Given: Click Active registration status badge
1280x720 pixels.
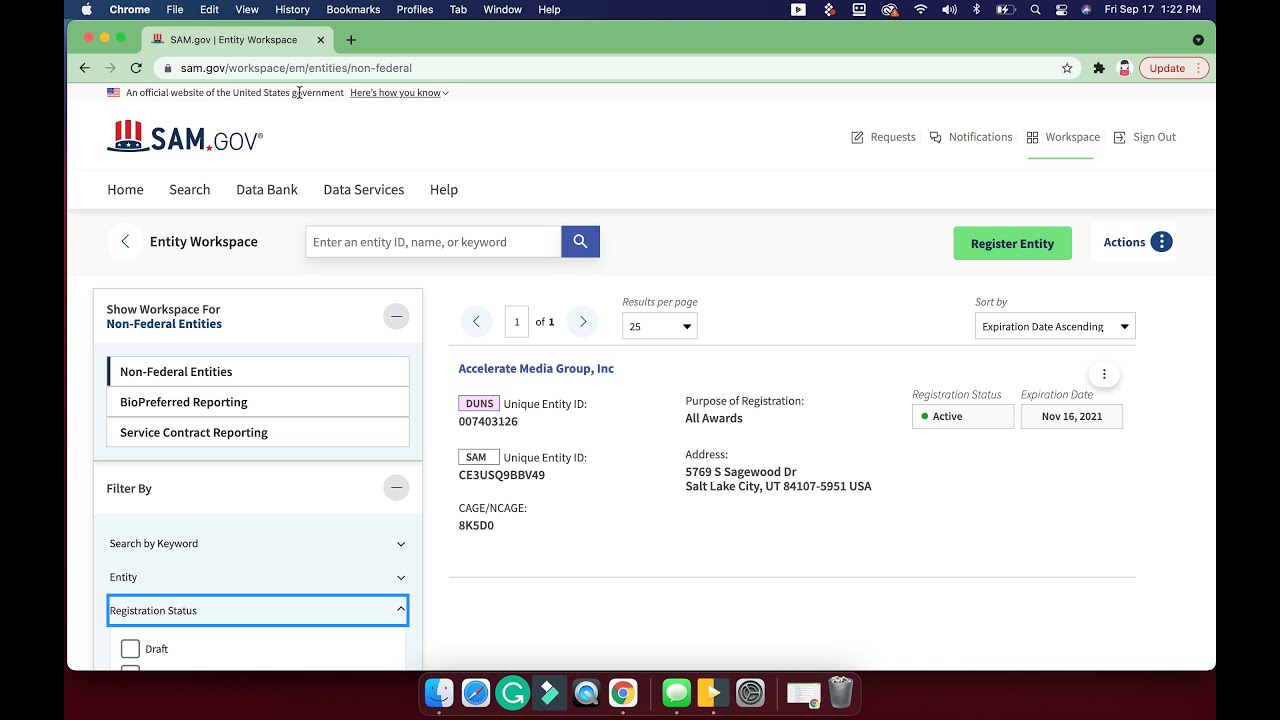Looking at the screenshot, I should coord(963,416).
